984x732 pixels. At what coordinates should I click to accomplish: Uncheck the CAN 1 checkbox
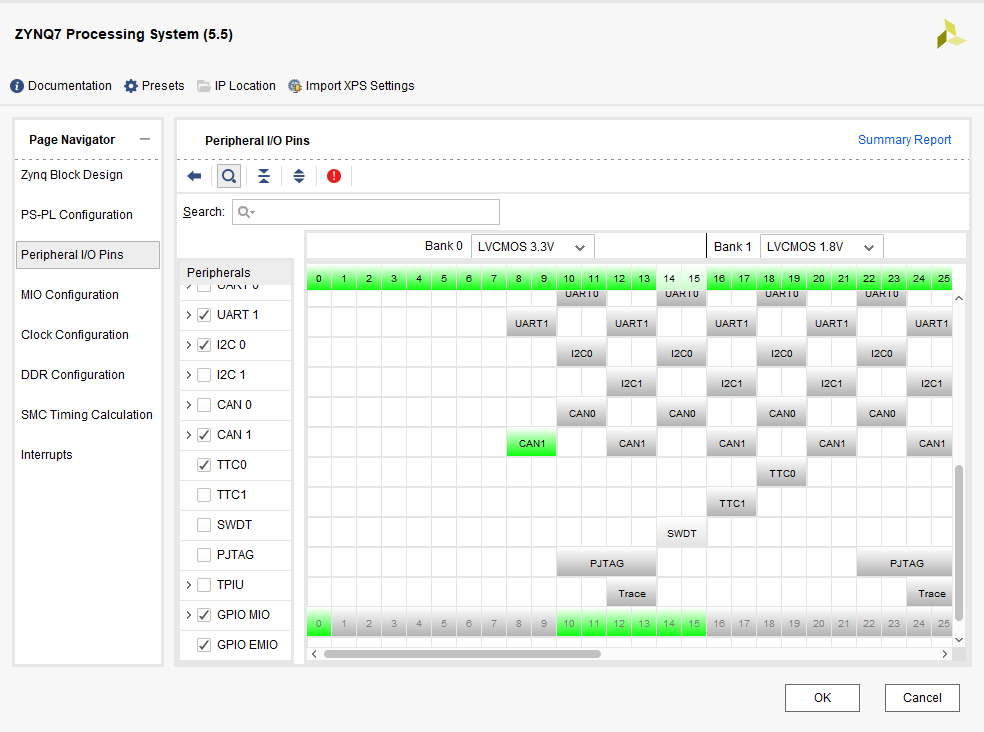204,435
